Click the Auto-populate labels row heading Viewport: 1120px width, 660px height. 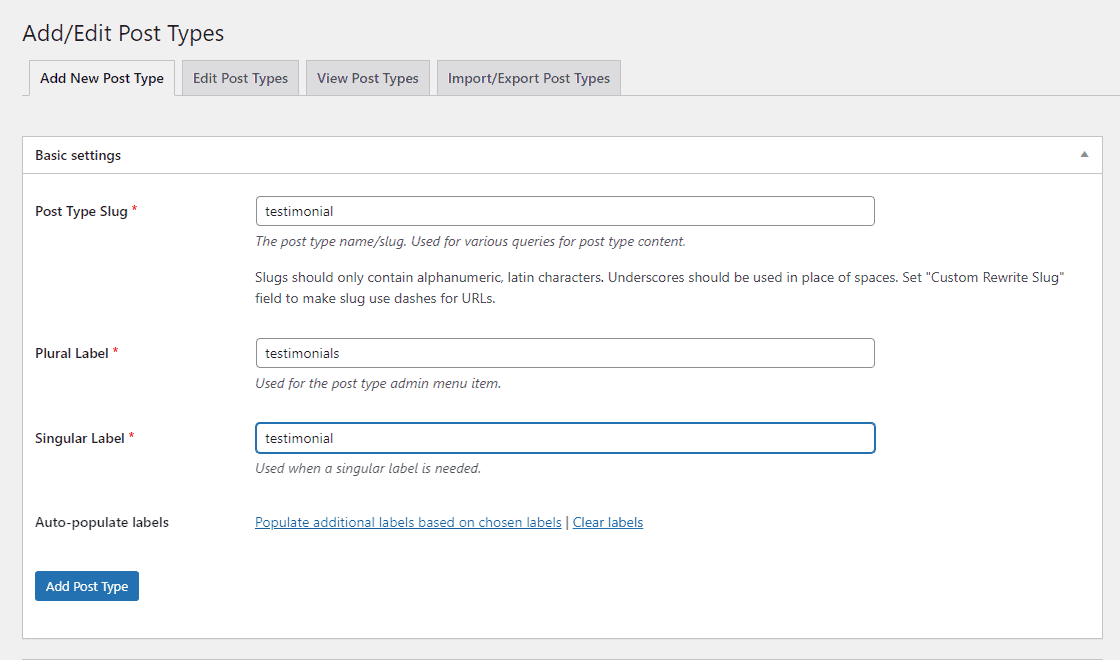click(102, 522)
